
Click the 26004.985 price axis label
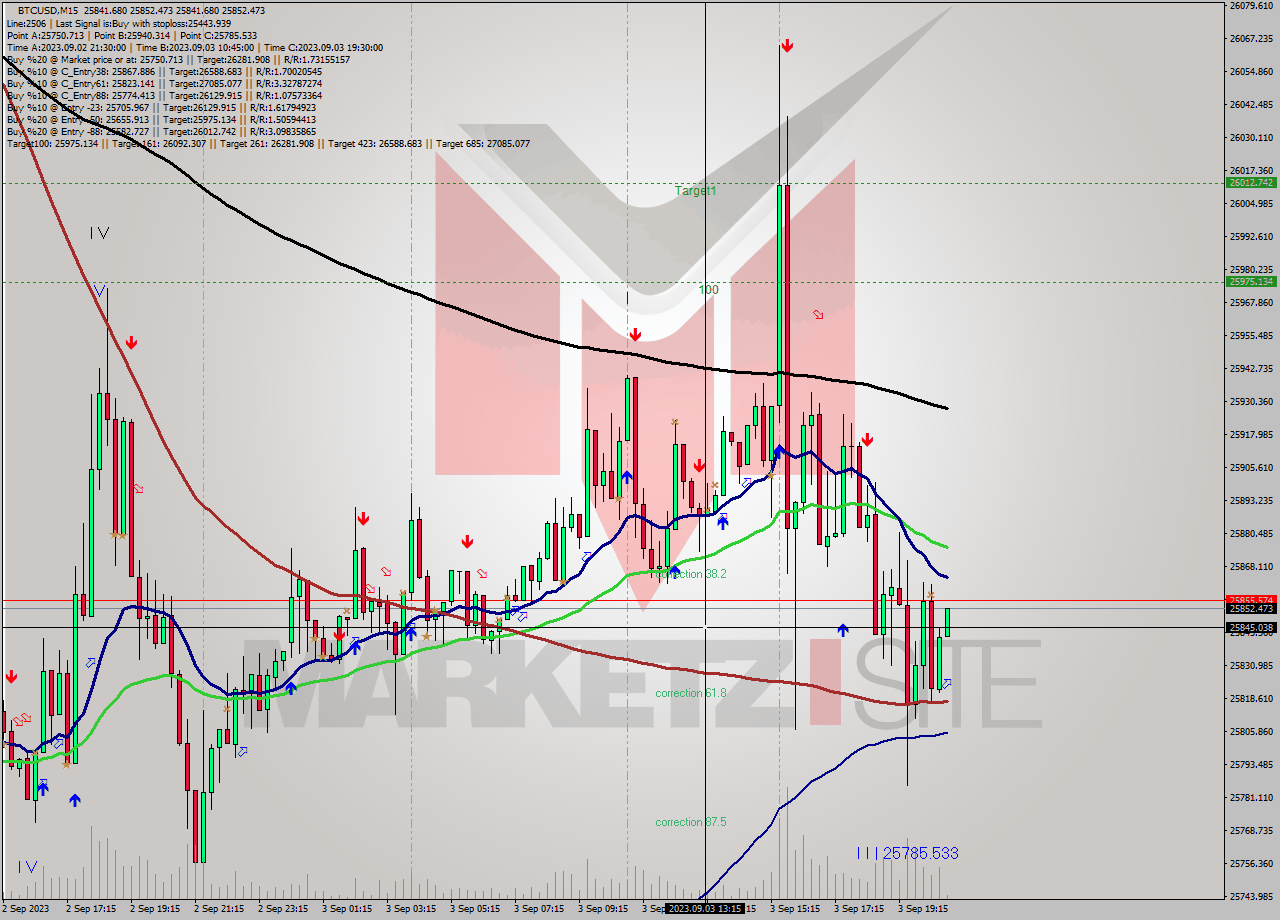pos(1251,204)
